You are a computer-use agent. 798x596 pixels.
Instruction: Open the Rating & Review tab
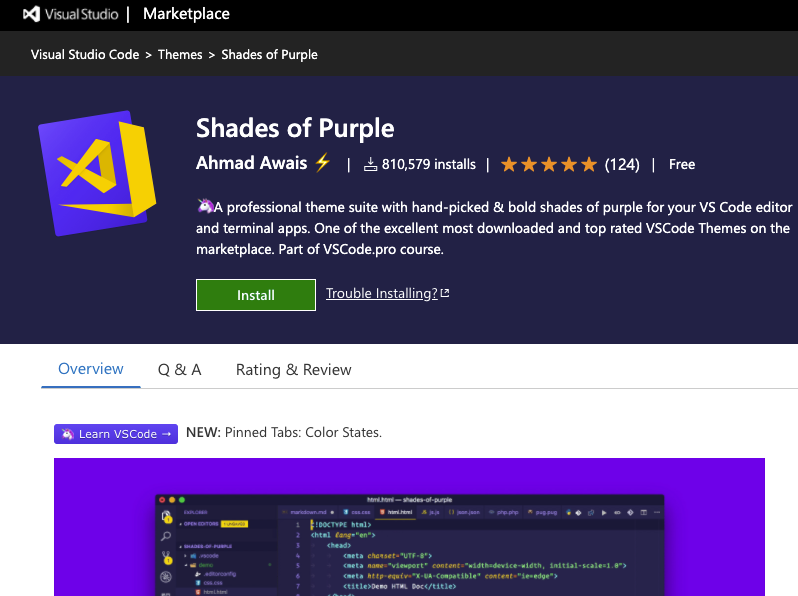click(294, 370)
